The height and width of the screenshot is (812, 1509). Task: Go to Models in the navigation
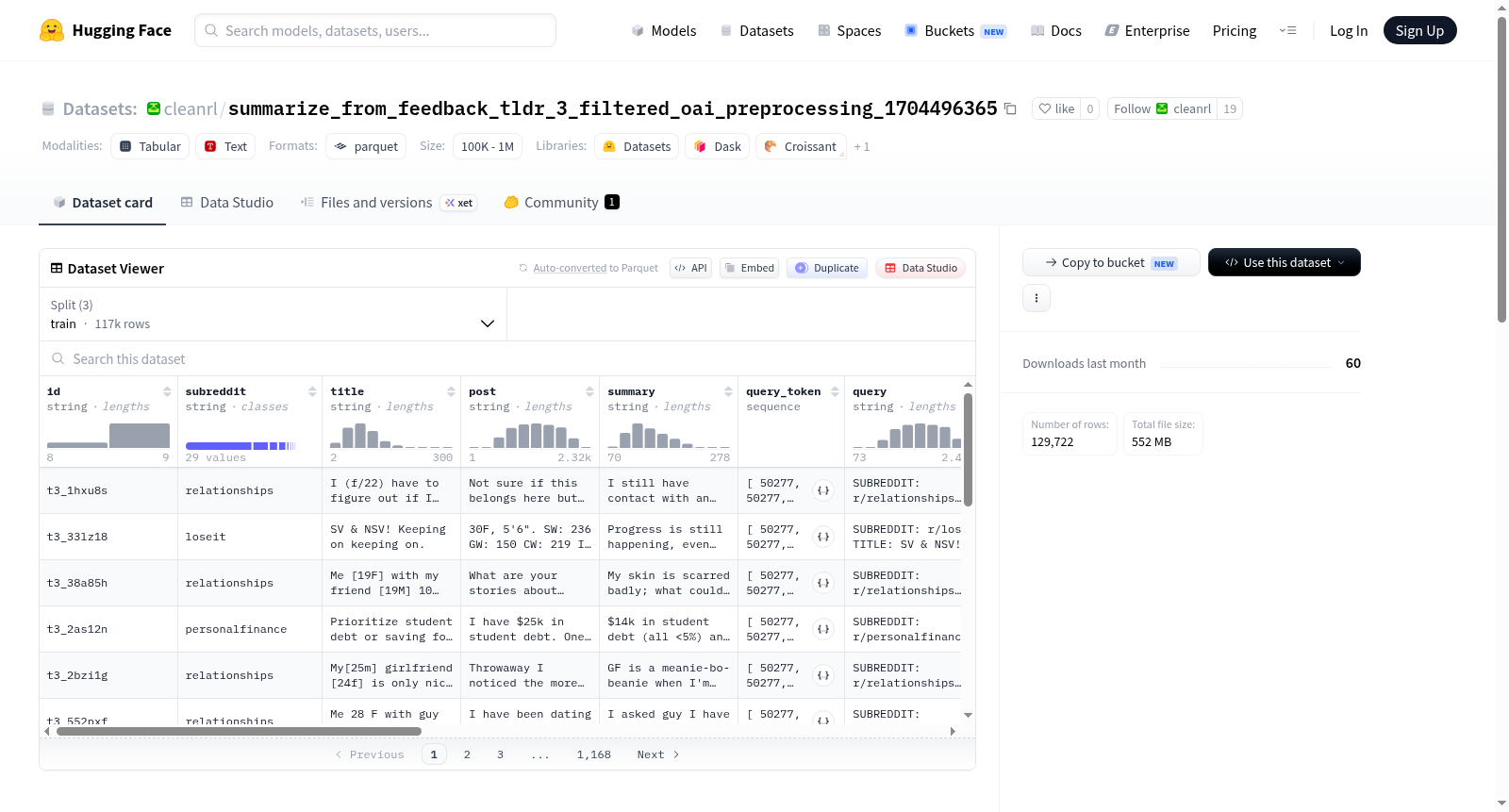664,30
